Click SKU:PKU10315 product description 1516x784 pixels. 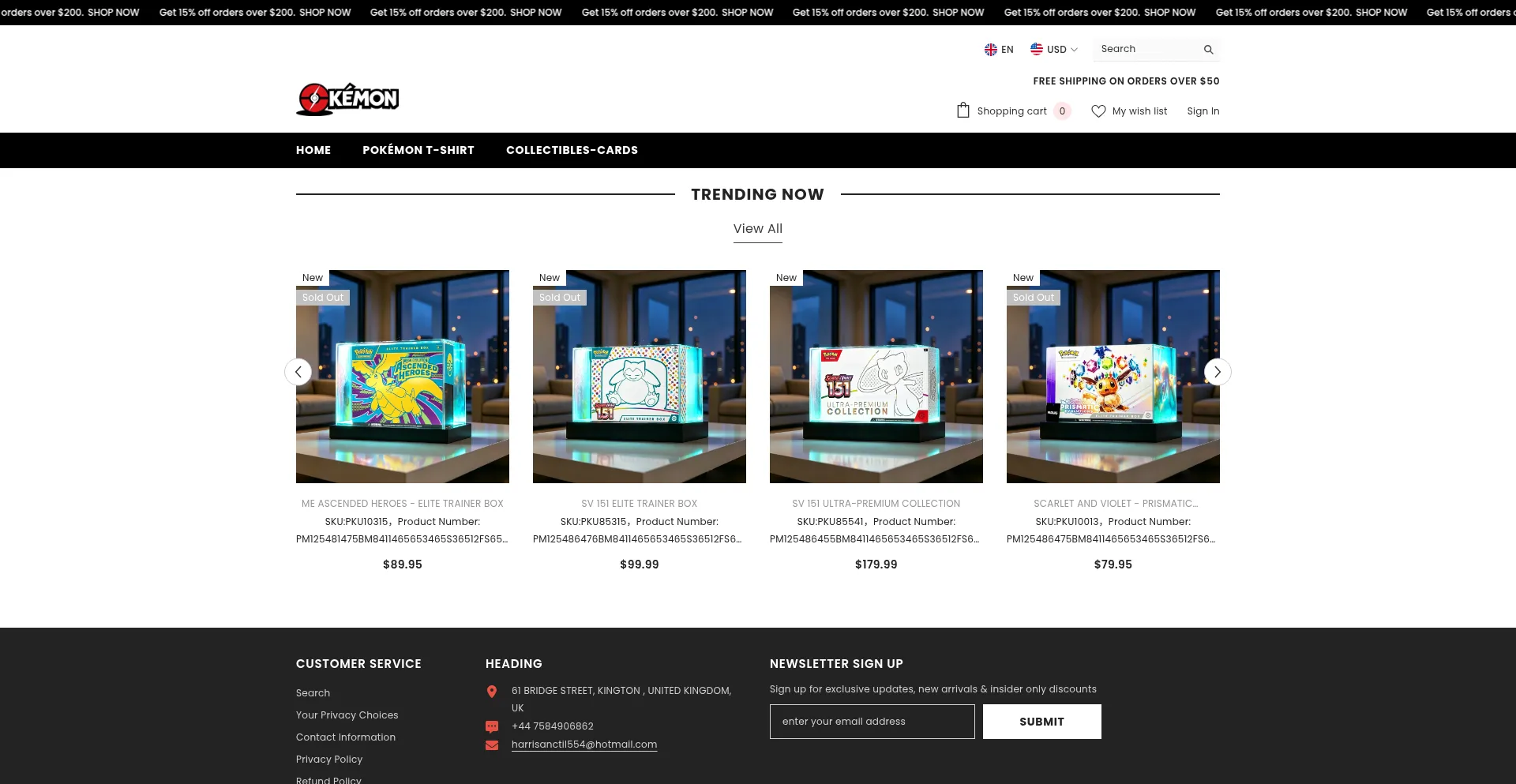tap(403, 531)
